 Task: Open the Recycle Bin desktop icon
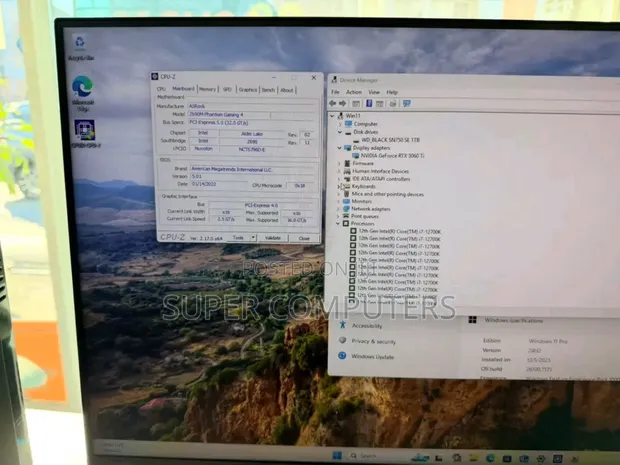point(80,47)
